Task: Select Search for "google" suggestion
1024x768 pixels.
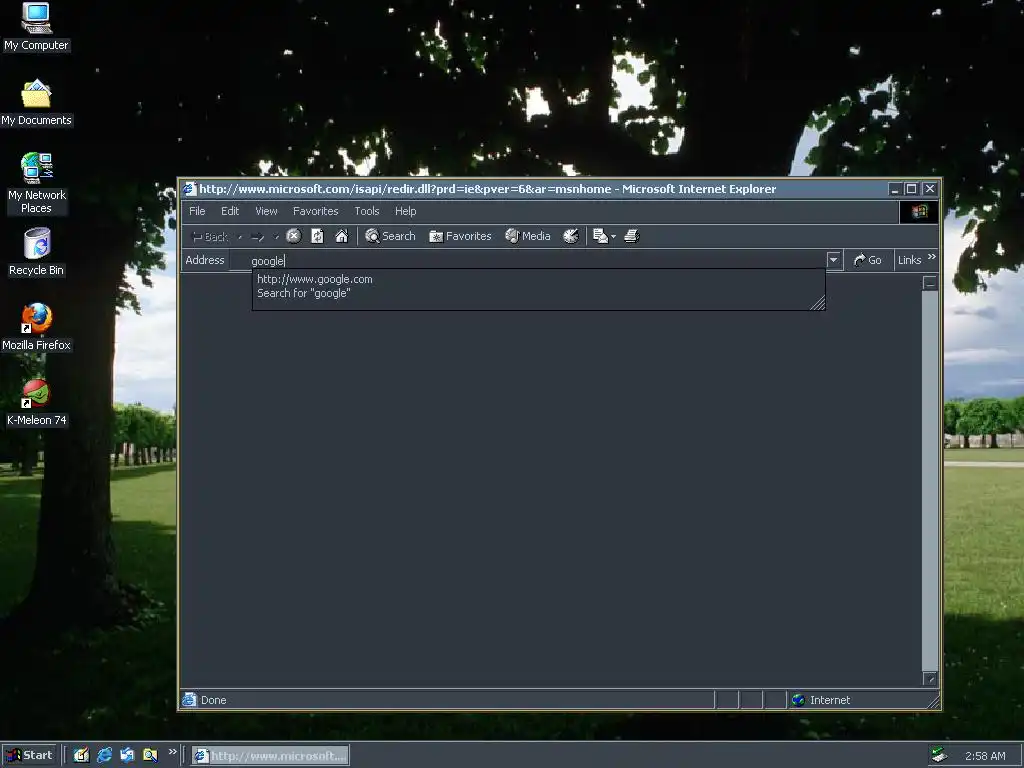Action: point(304,293)
